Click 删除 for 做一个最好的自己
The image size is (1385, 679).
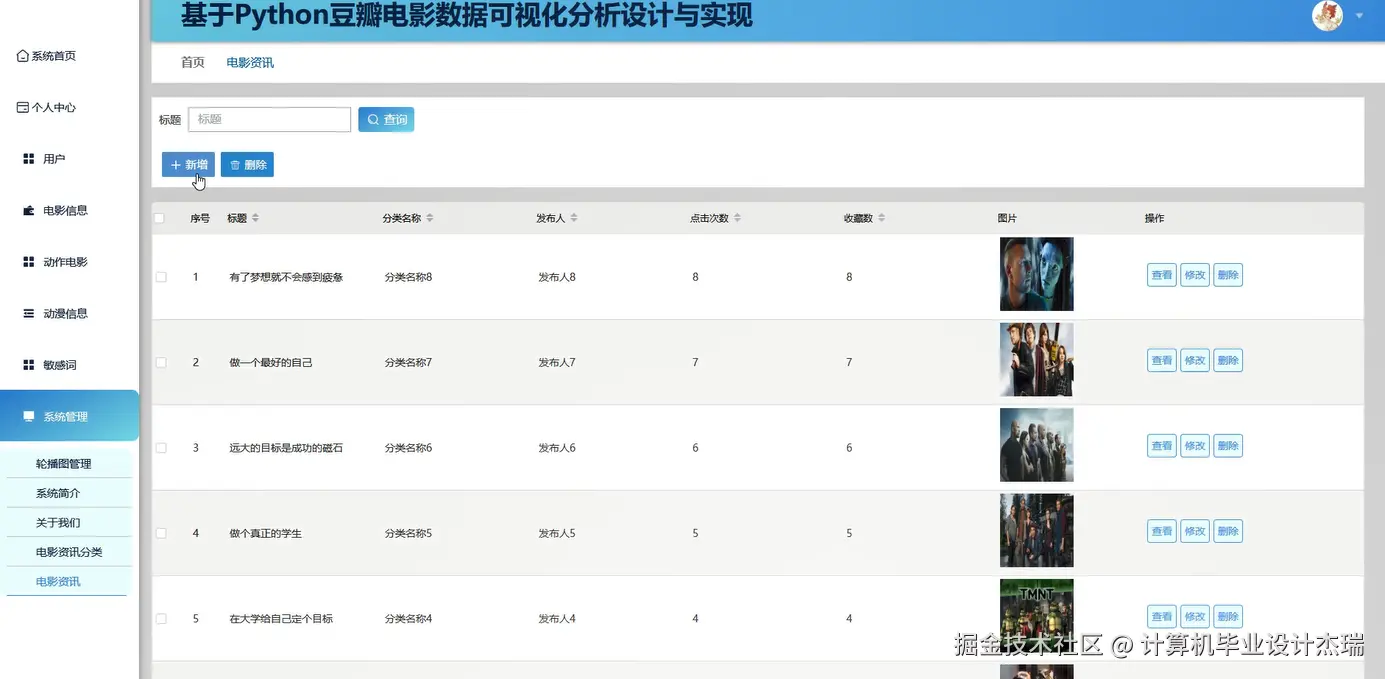(x=1228, y=360)
